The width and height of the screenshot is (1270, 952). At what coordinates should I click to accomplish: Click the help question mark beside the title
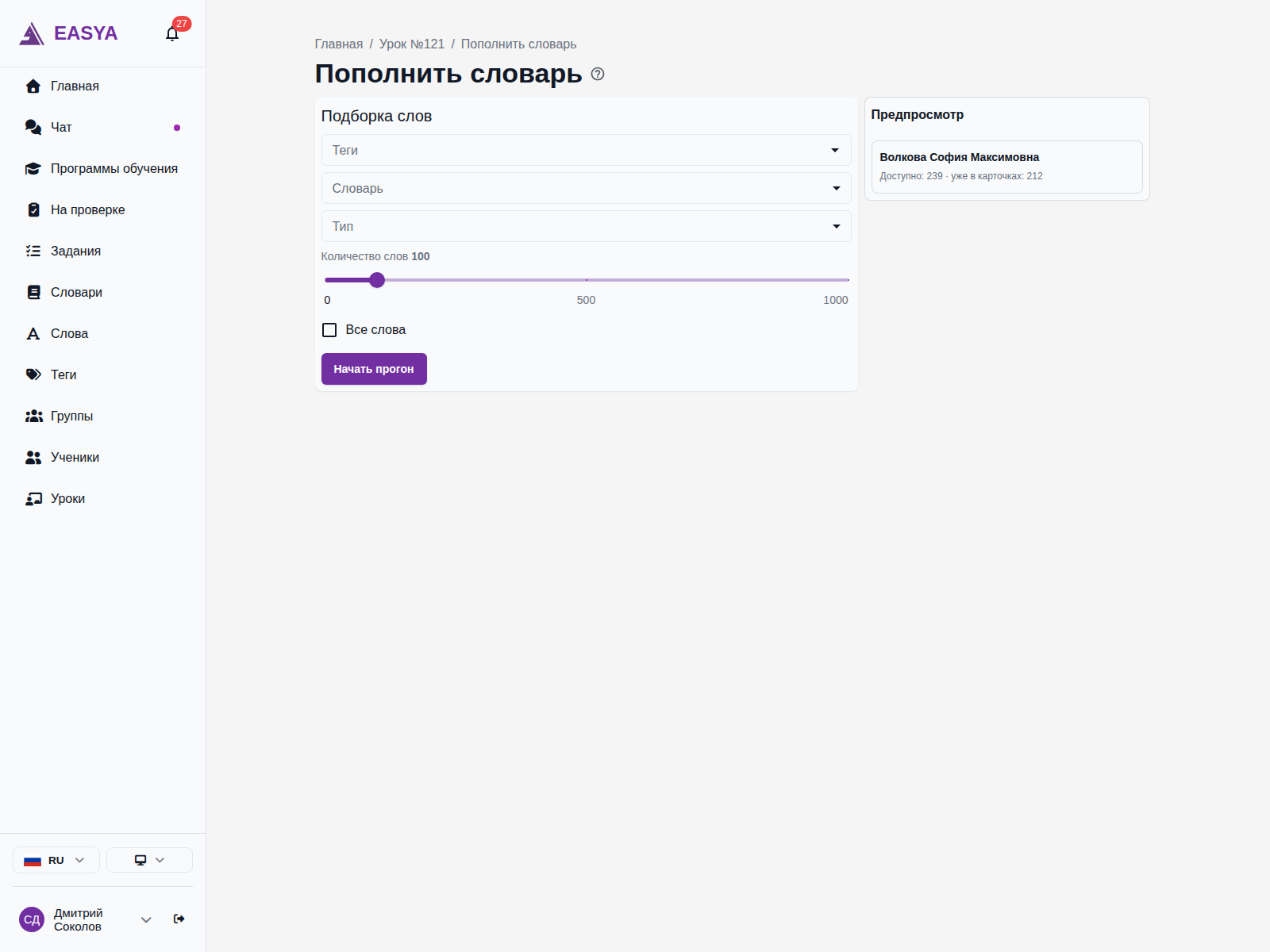point(598,74)
